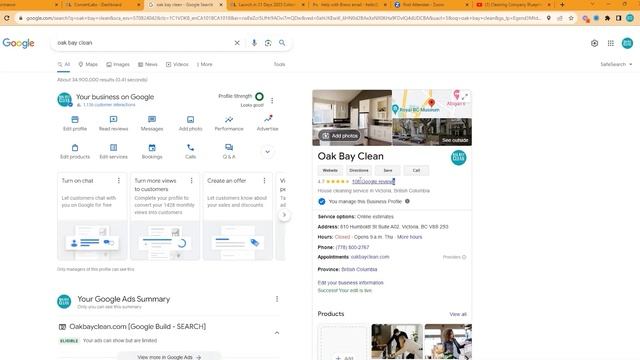Select the All search tab

click(64, 64)
